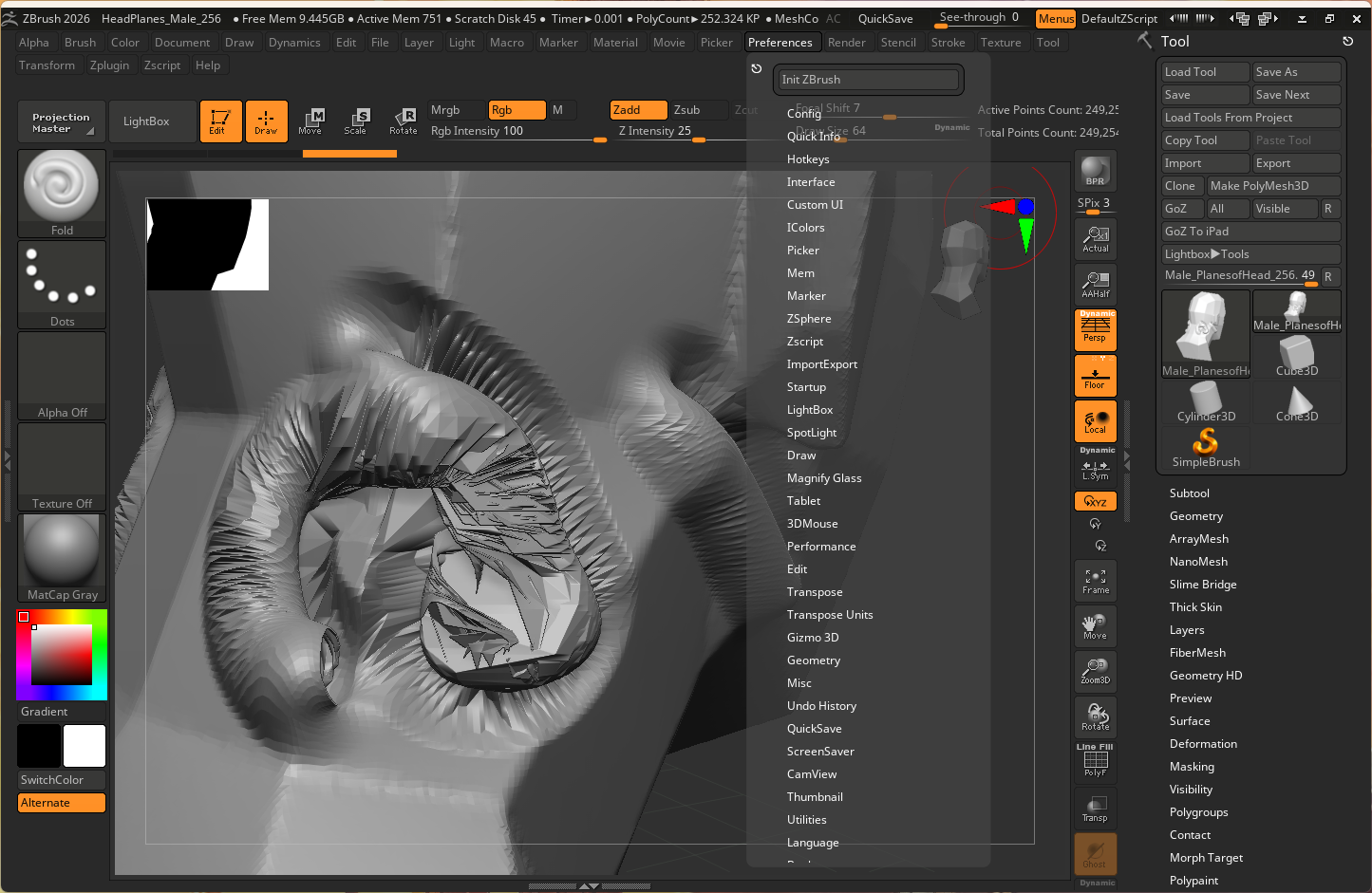Viewport: 1372px width, 893px height.
Task: Expand the Undo History preferences section
Action: click(821, 706)
